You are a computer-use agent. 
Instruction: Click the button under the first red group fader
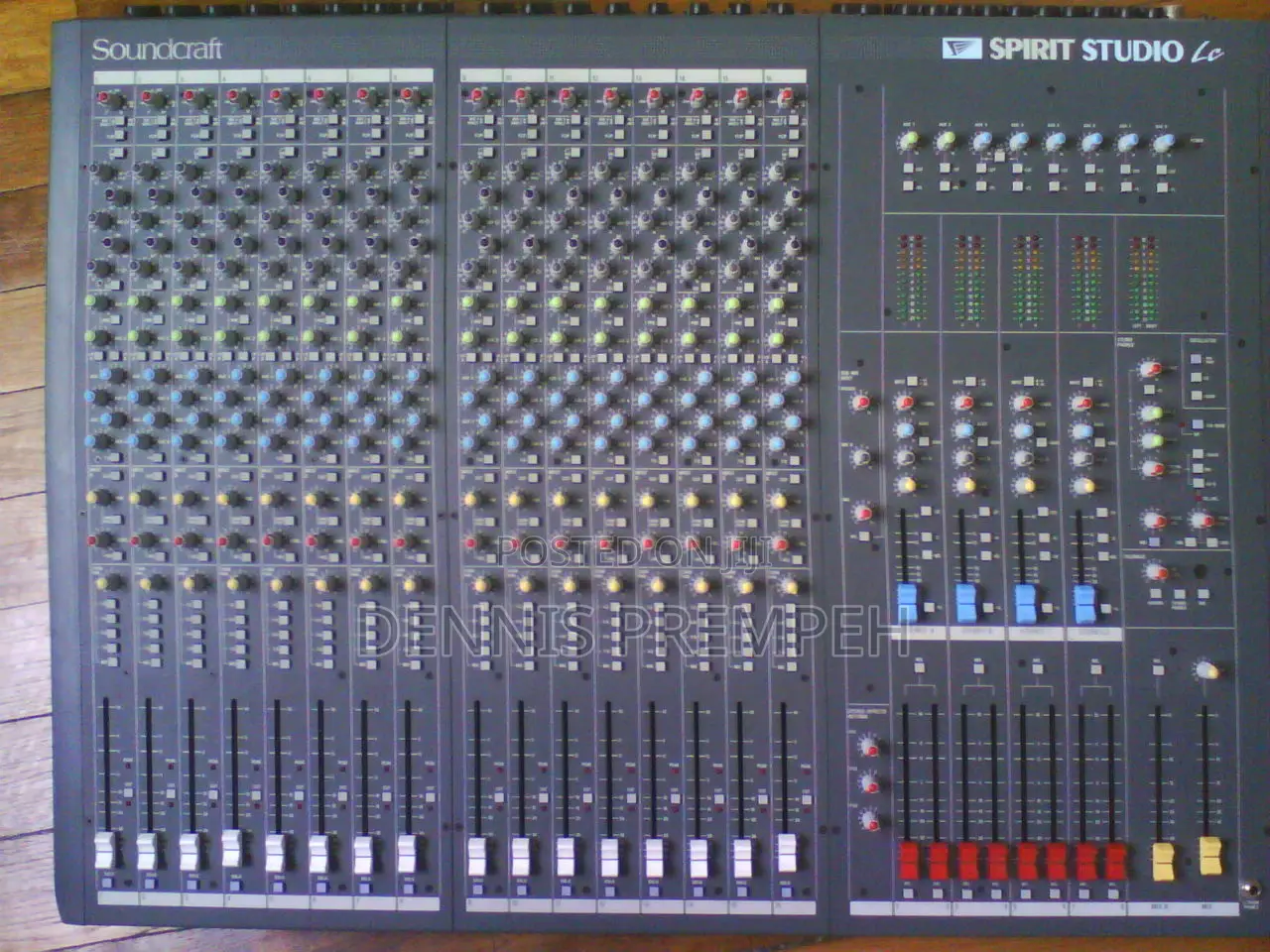pos(907,894)
